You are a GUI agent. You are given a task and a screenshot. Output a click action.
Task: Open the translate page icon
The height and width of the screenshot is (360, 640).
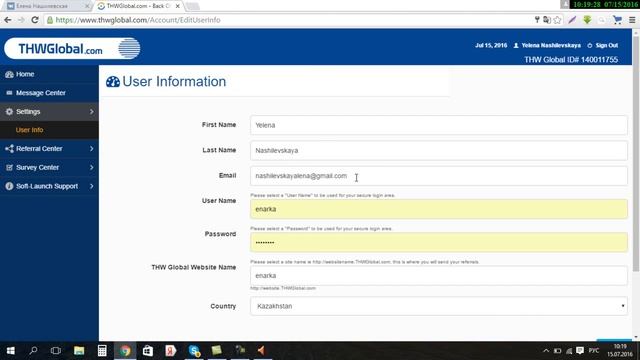pyautogui.click(x=547, y=20)
